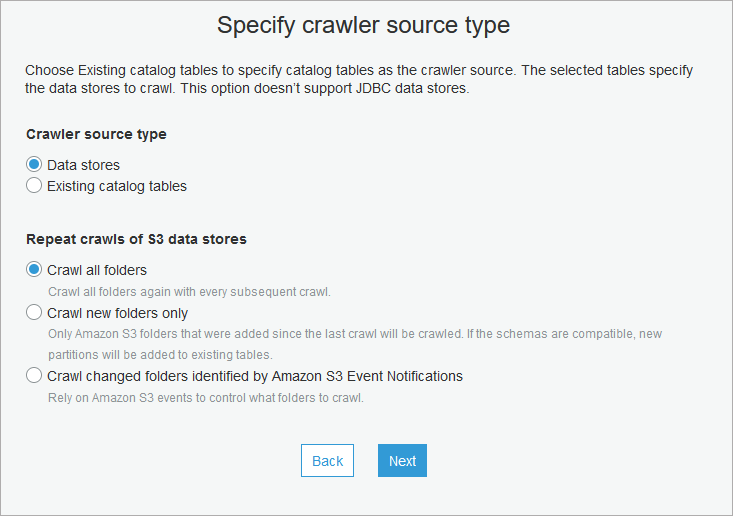Click the 'Crawl all folders' label text
The image size is (733, 516).
[x=97, y=270]
